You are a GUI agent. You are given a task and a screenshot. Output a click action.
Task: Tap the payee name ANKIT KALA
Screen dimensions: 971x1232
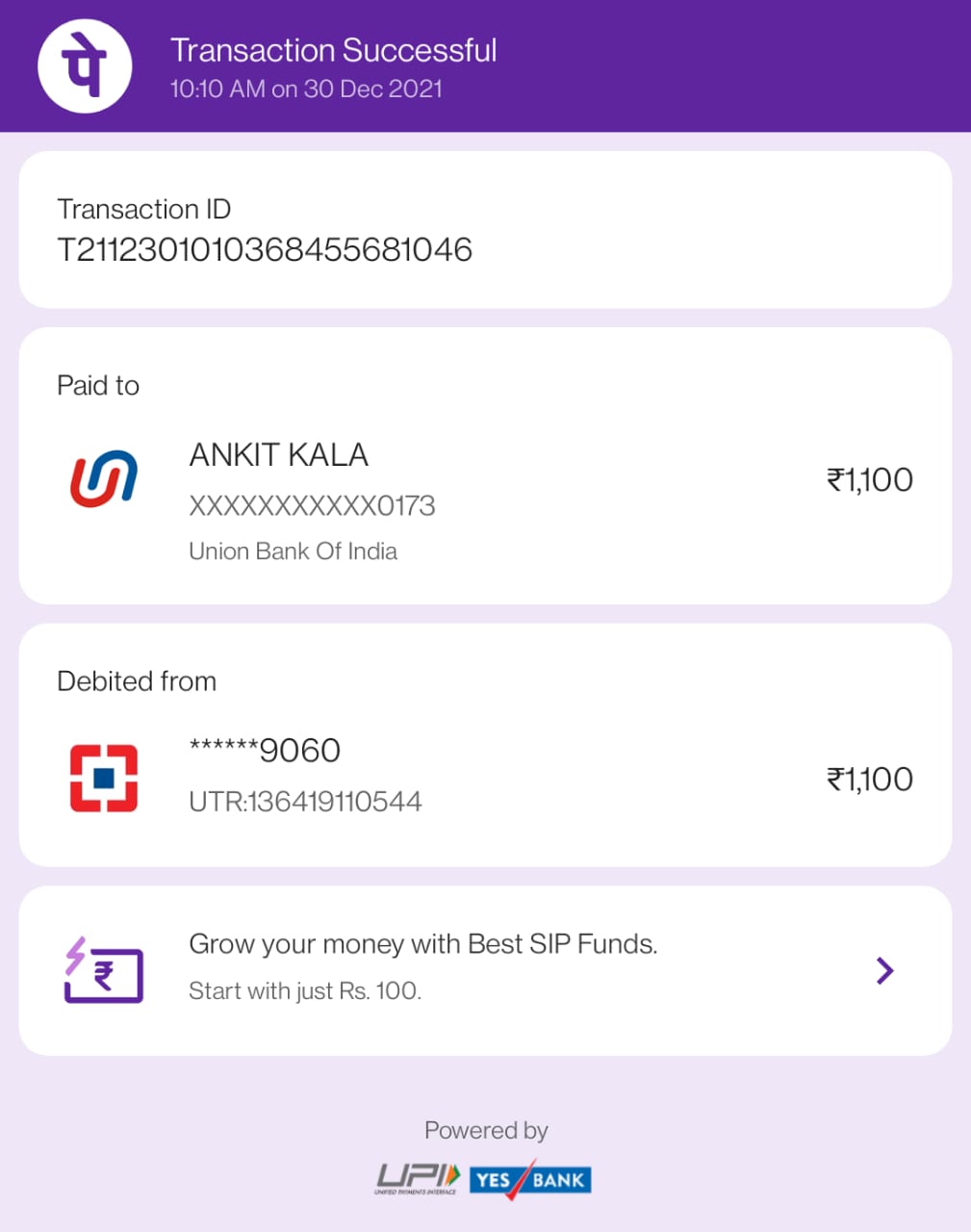tap(279, 454)
